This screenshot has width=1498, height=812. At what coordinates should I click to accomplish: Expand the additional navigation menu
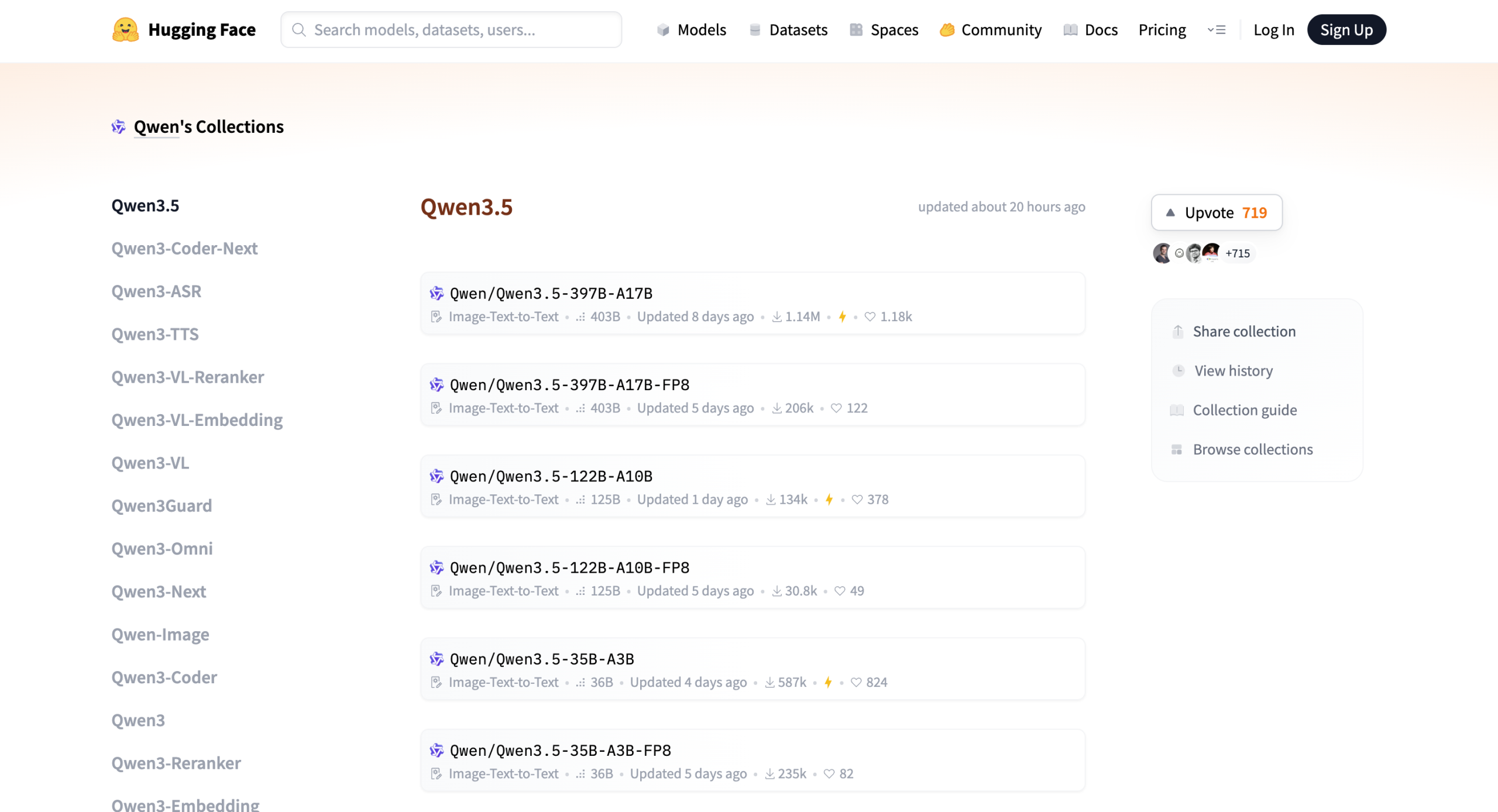click(1216, 29)
